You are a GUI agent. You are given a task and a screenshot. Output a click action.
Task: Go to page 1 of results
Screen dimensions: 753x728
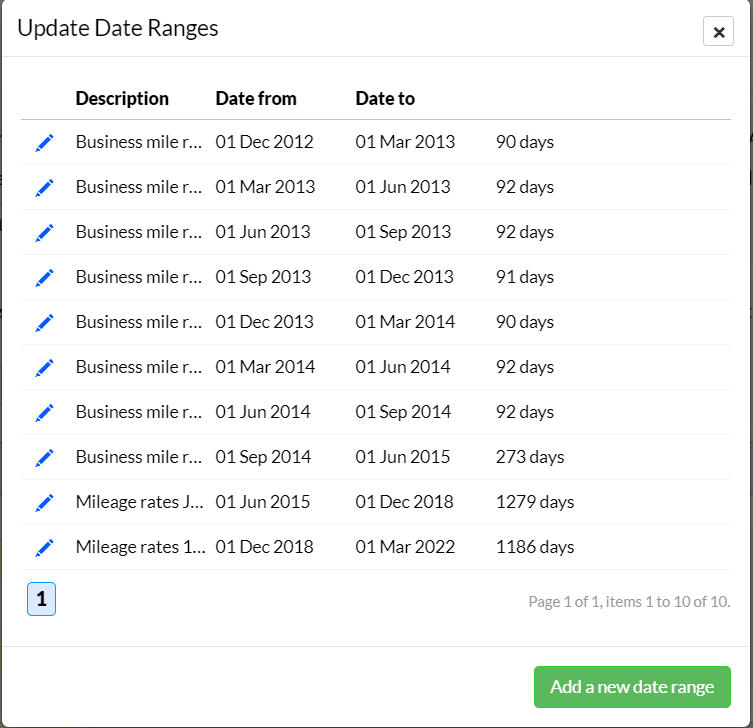(41, 599)
